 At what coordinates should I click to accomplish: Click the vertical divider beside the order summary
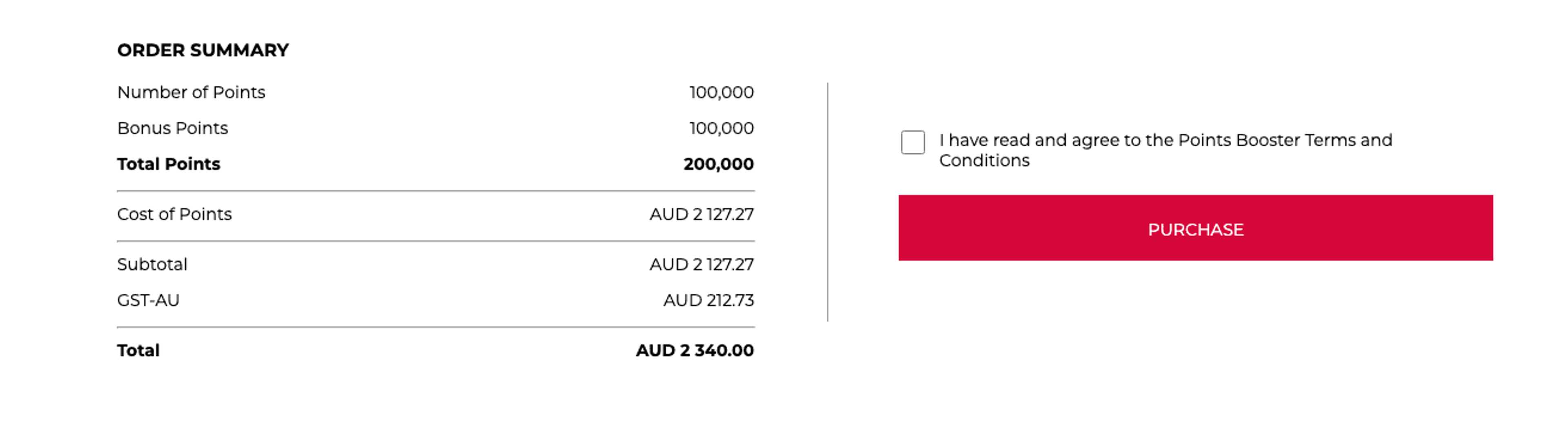point(827,201)
